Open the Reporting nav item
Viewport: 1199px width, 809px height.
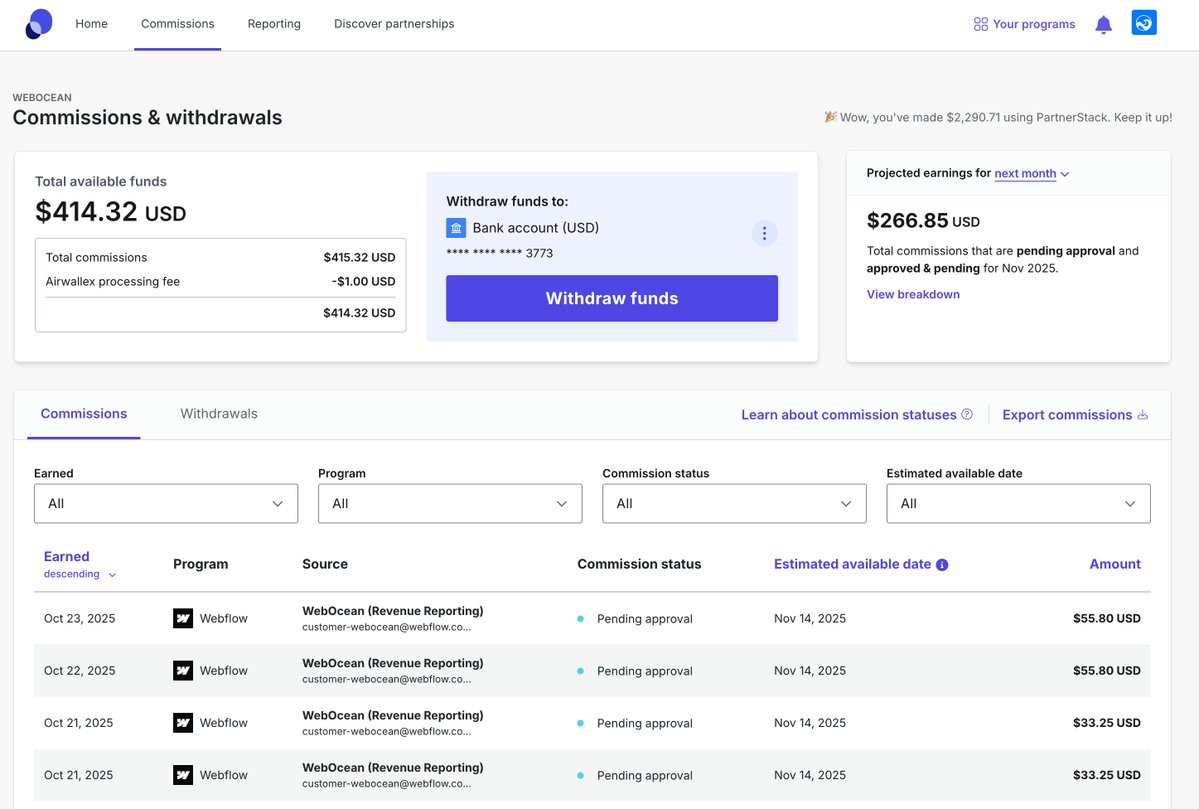point(274,24)
